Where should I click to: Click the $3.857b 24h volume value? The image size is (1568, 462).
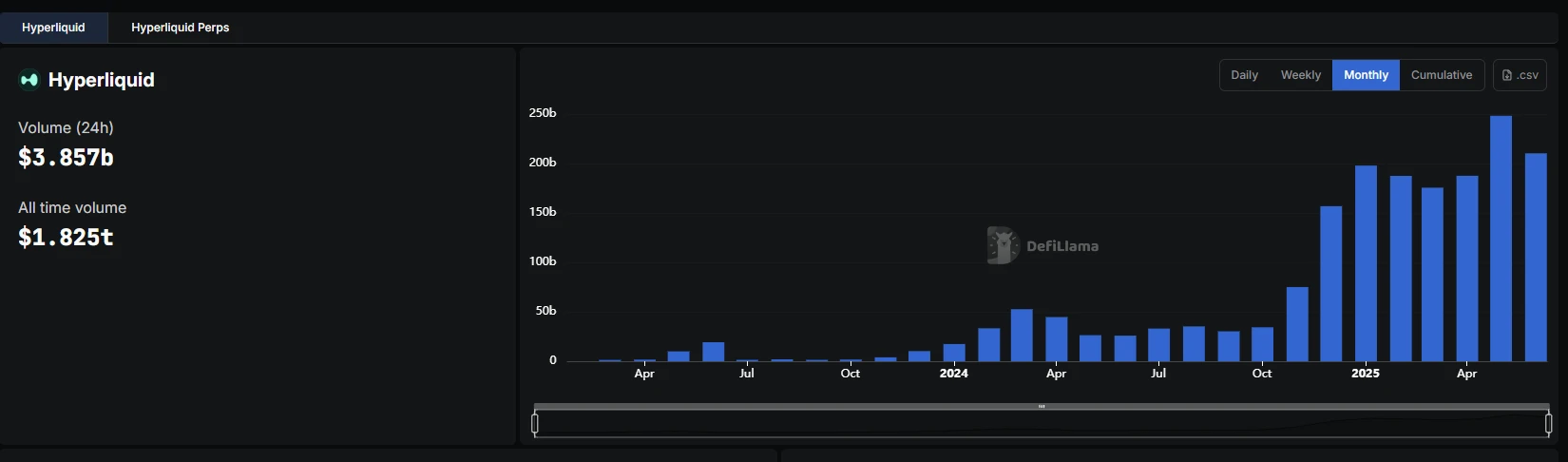pos(66,158)
